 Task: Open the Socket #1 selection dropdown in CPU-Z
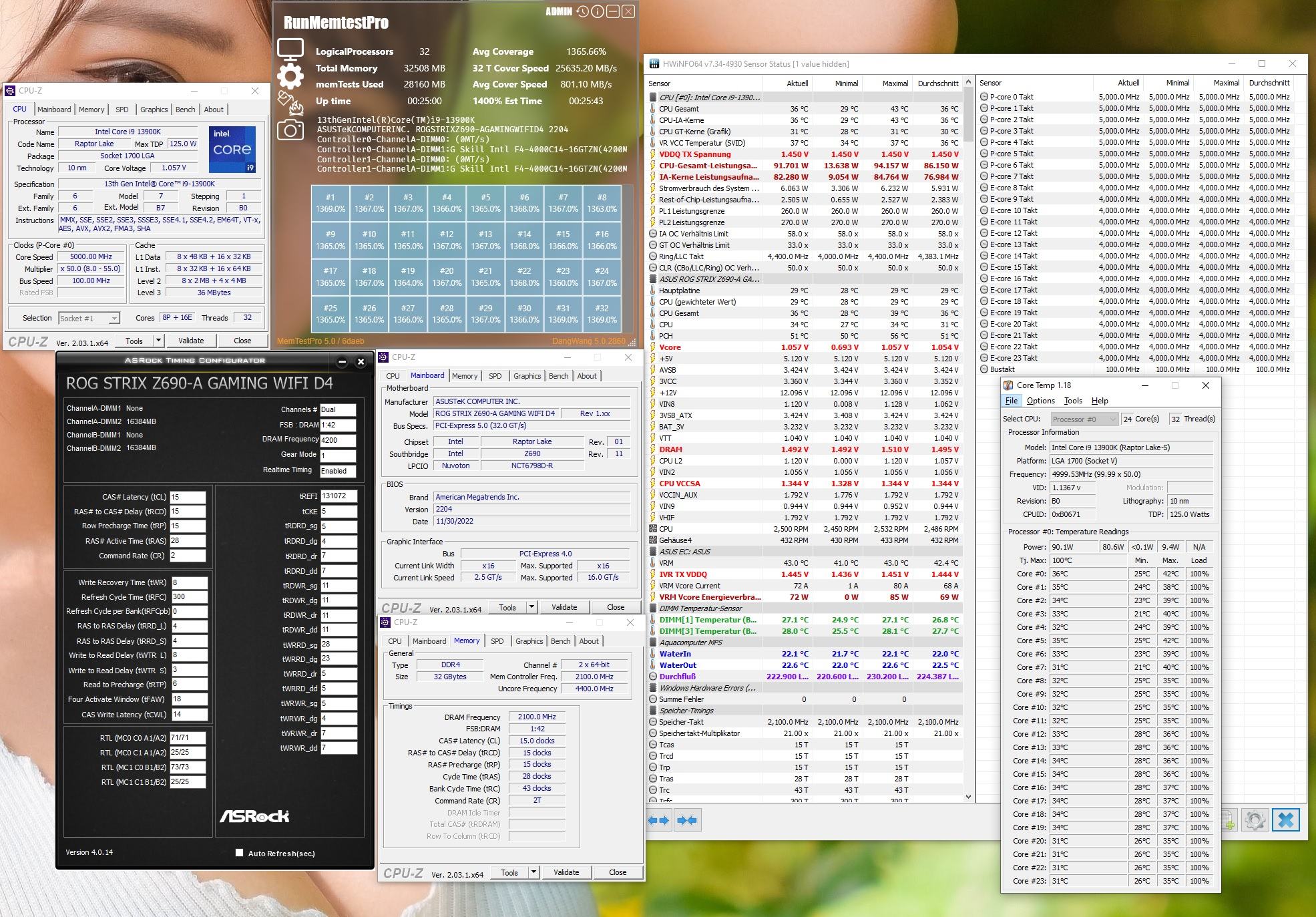88,319
